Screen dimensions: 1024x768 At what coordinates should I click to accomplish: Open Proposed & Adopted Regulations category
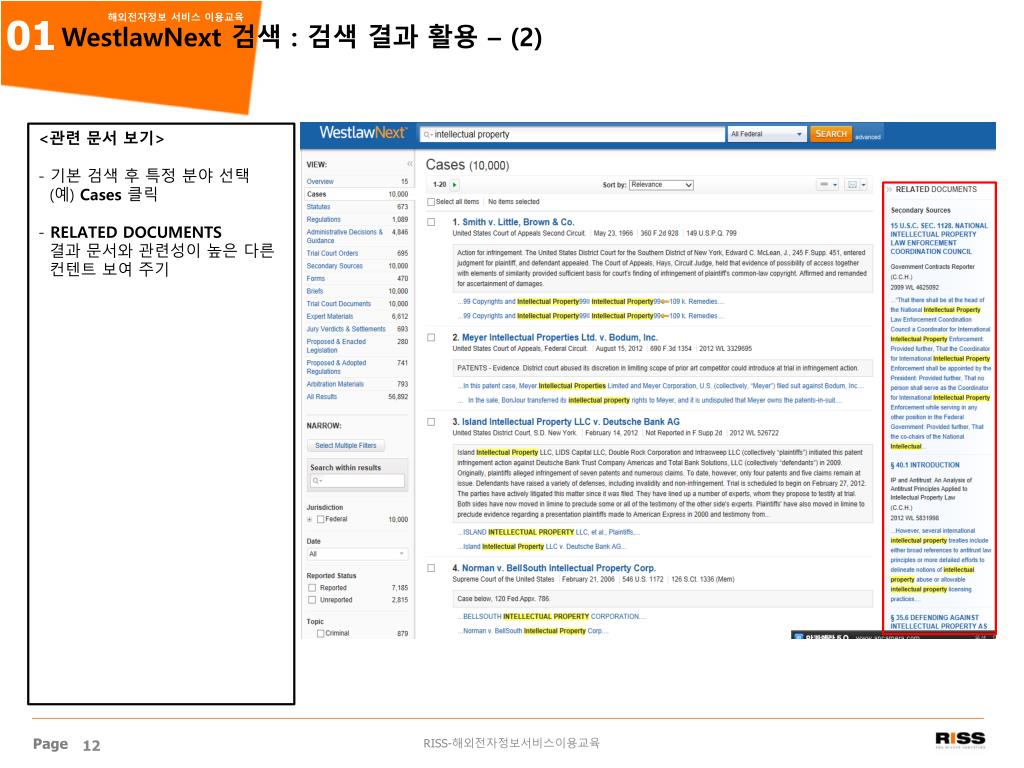point(336,367)
